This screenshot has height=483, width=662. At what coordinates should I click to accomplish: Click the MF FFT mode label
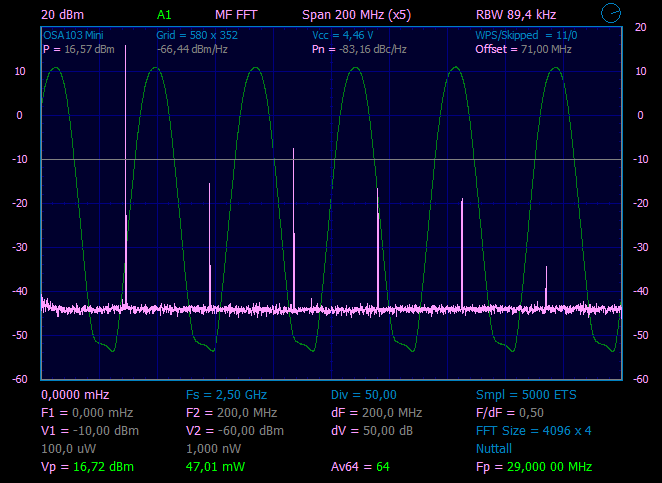click(236, 16)
